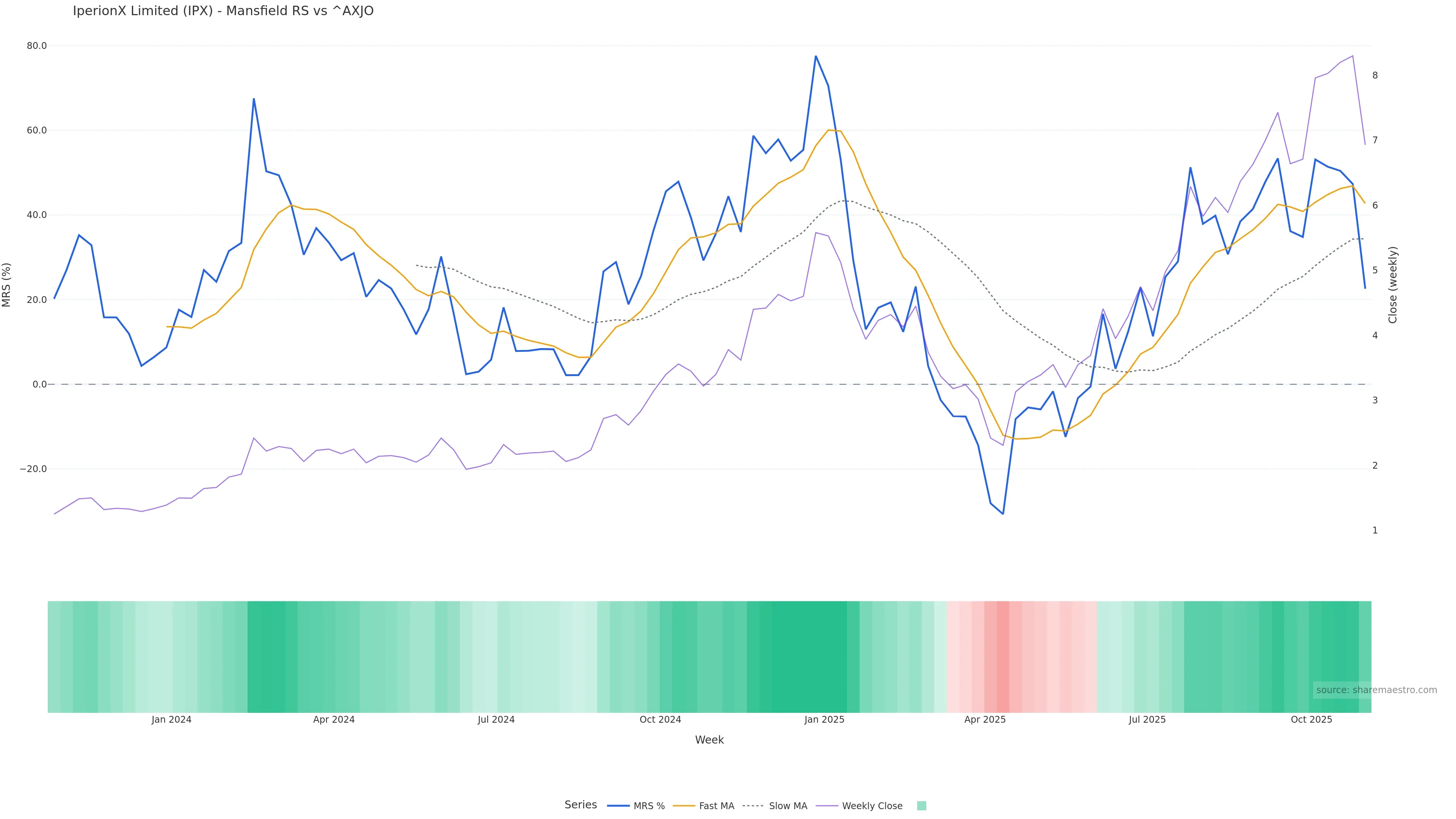Open the source: sharemaestro.com watermark
This screenshot has width=1456, height=819.
pyautogui.click(x=1376, y=690)
